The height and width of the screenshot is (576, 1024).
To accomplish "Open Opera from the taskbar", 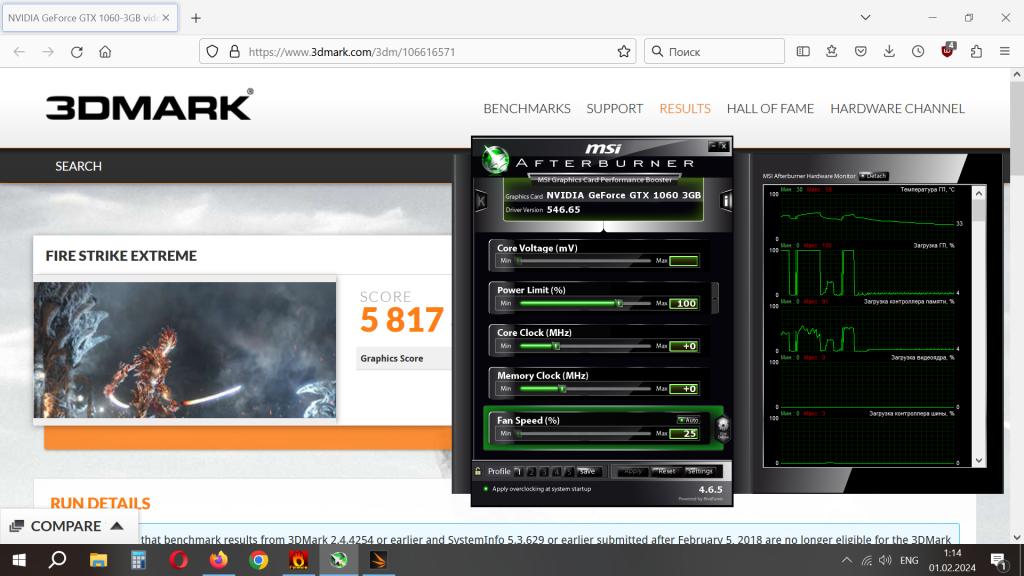I will pyautogui.click(x=178, y=560).
